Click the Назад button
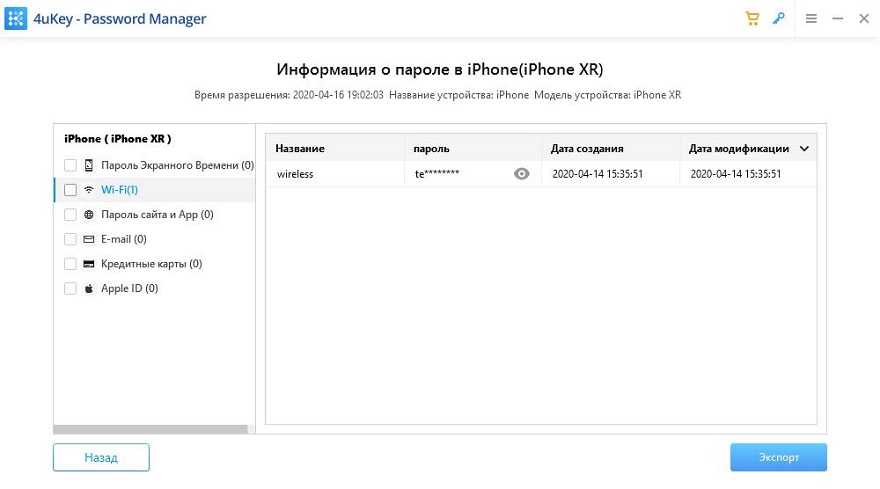This screenshot has height=489, width=880. [x=102, y=458]
